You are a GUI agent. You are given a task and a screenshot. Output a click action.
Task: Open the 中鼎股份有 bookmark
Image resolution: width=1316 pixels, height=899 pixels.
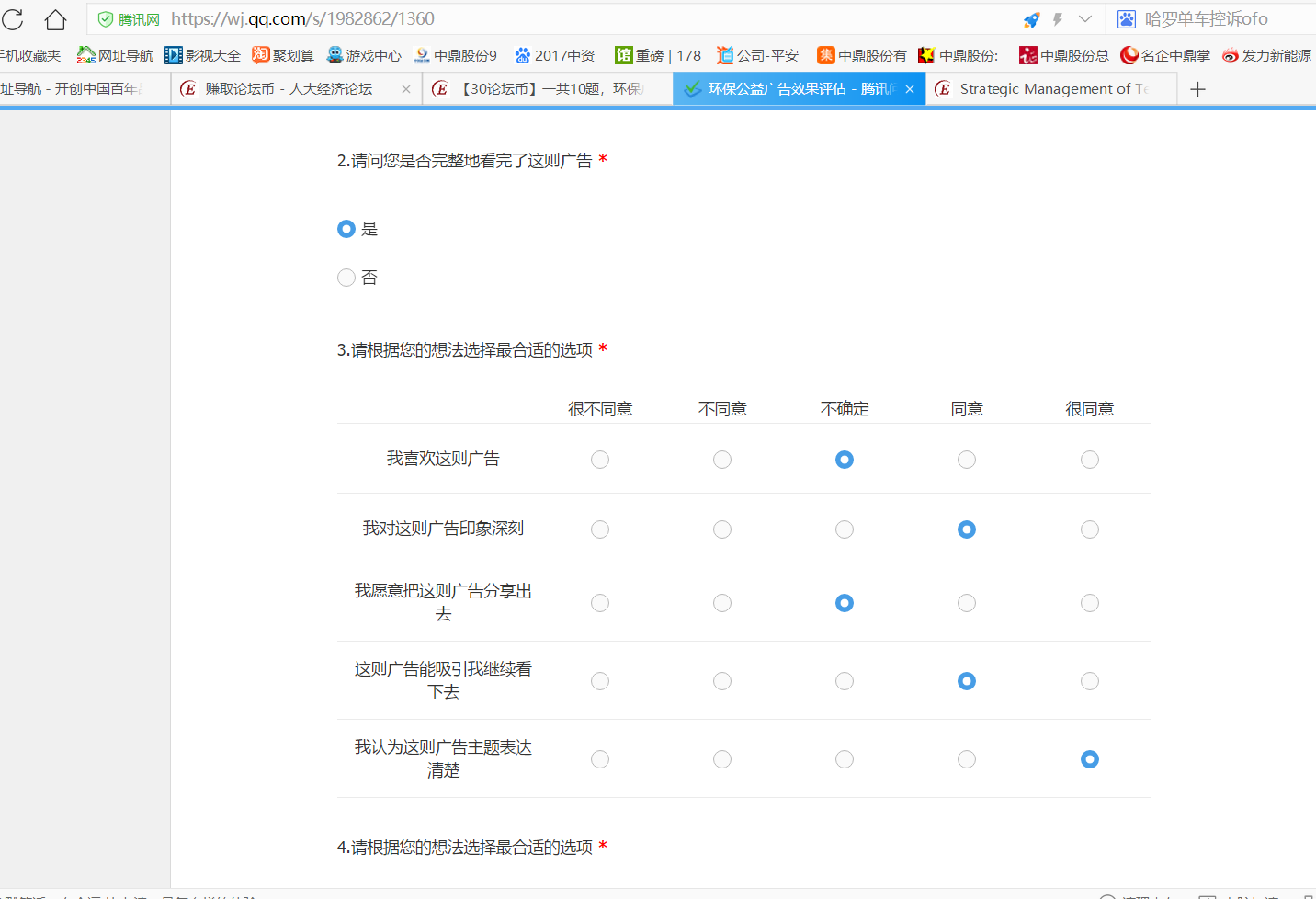pos(862,55)
